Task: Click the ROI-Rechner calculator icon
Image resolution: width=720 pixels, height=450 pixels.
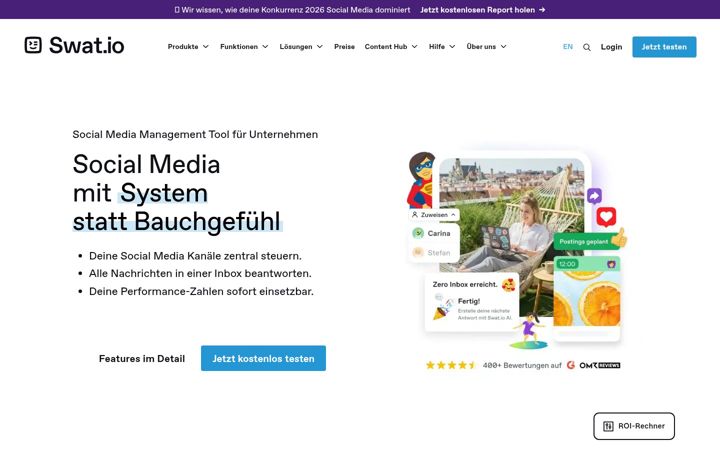Action: [608, 426]
